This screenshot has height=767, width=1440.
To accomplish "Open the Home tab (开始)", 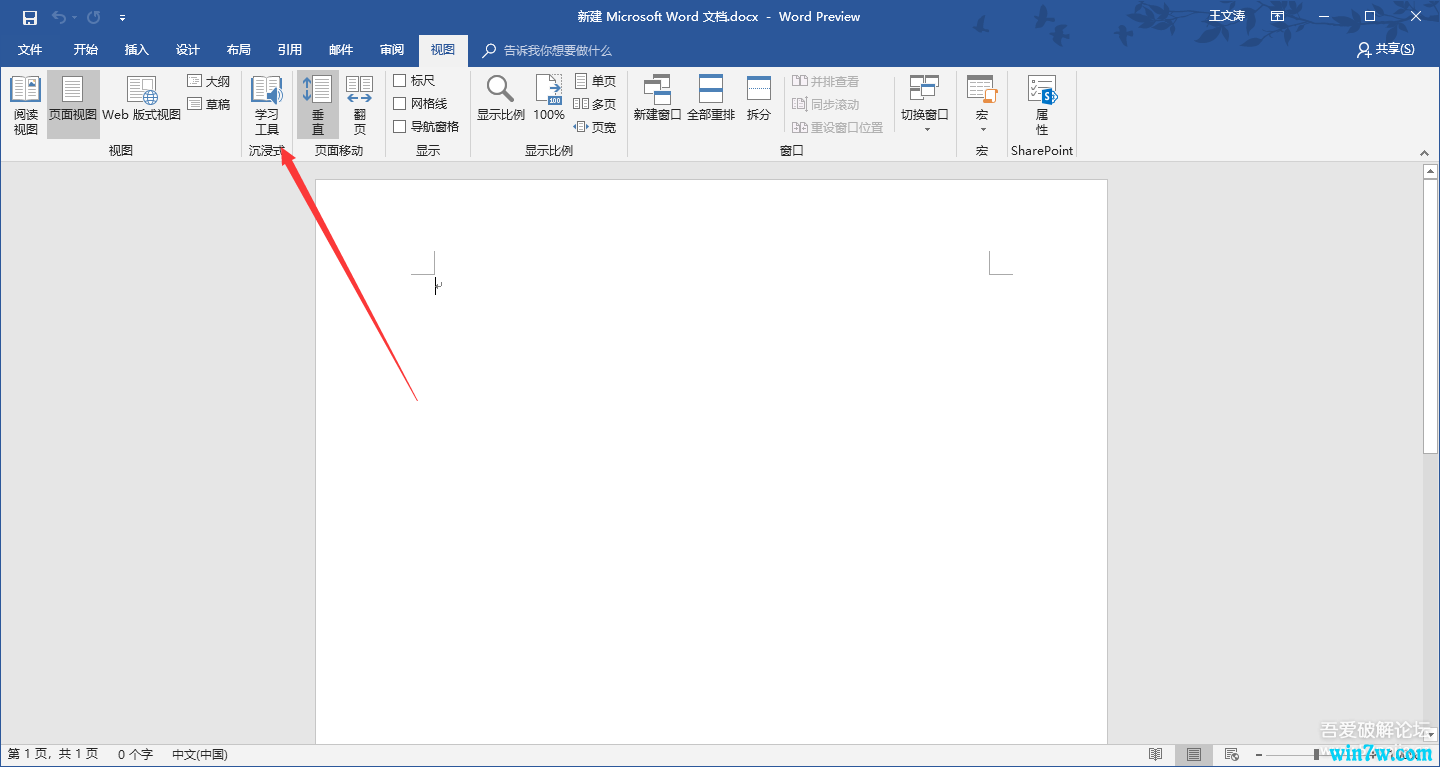I will [86, 50].
